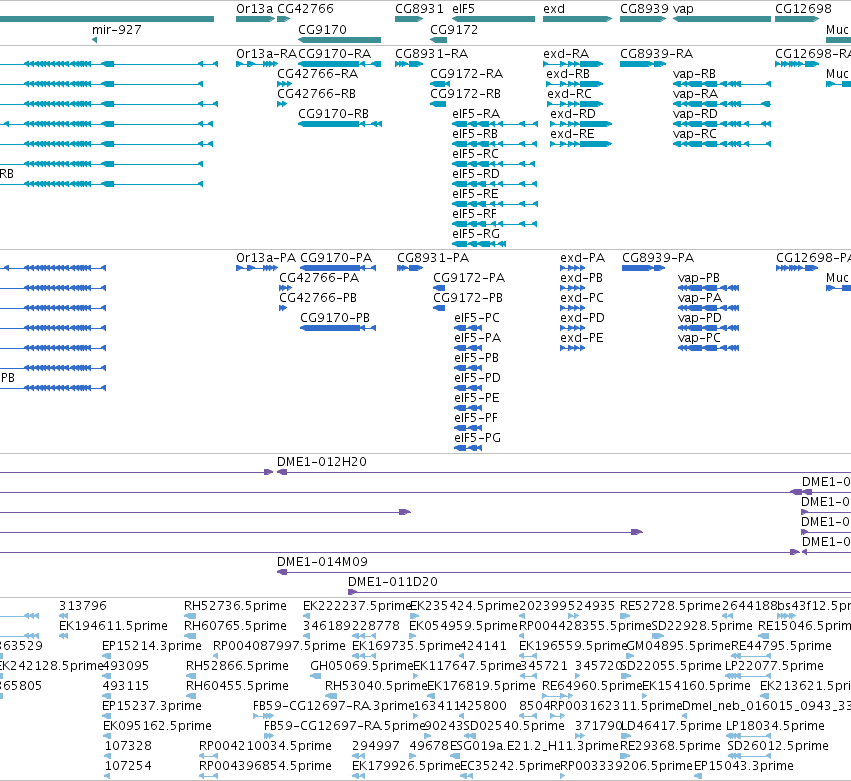Click the EP15214.3prime EST label

click(x=152, y=646)
